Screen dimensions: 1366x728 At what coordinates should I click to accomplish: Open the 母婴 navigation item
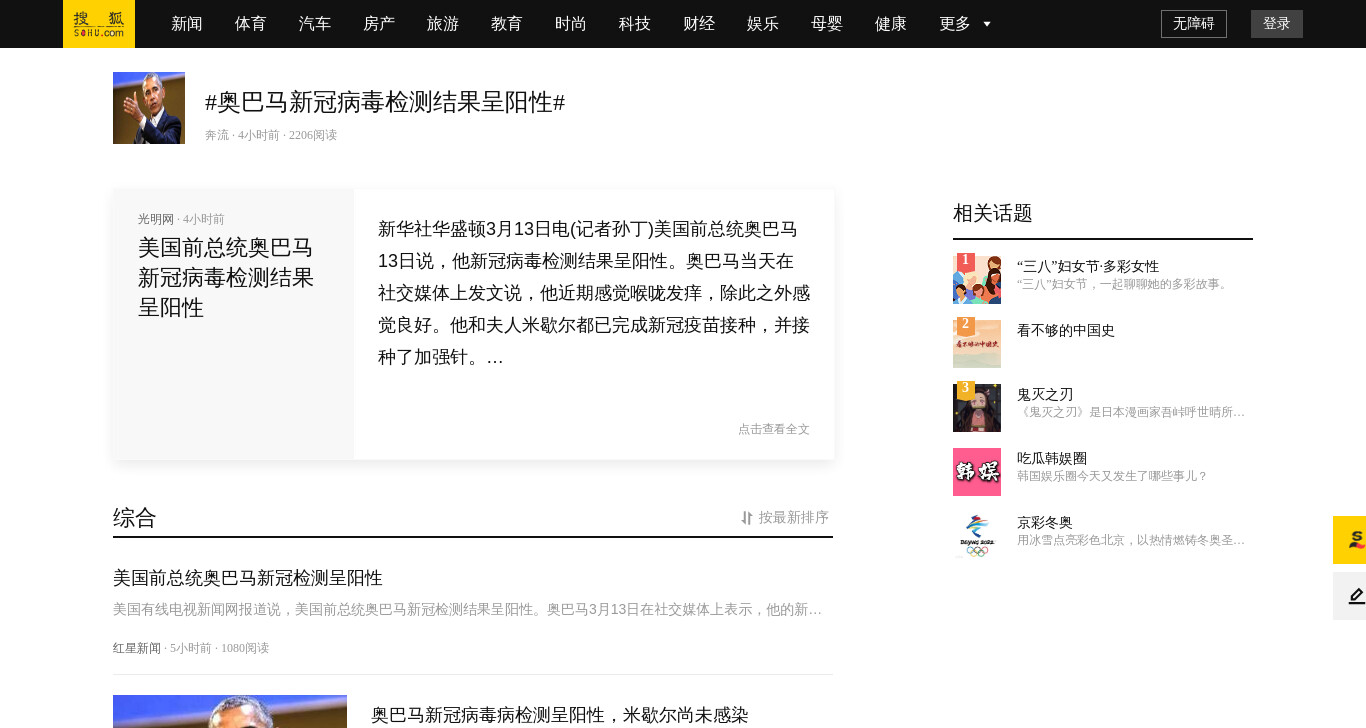[827, 24]
